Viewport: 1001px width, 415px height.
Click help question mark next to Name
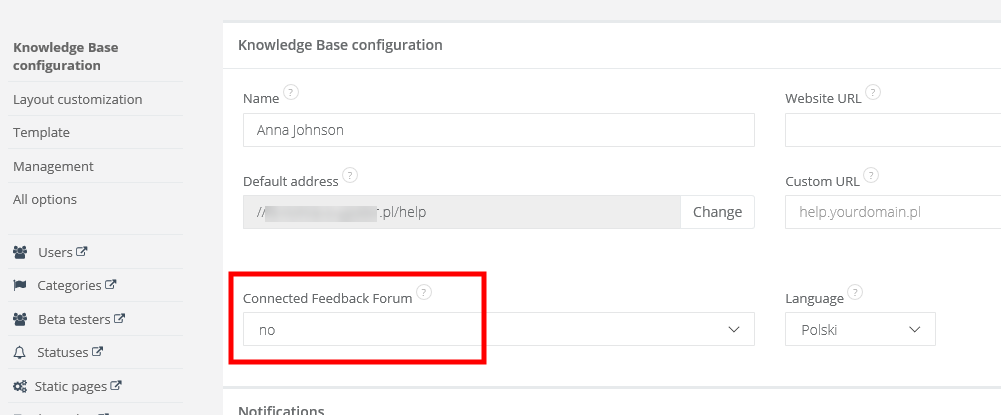point(291,92)
